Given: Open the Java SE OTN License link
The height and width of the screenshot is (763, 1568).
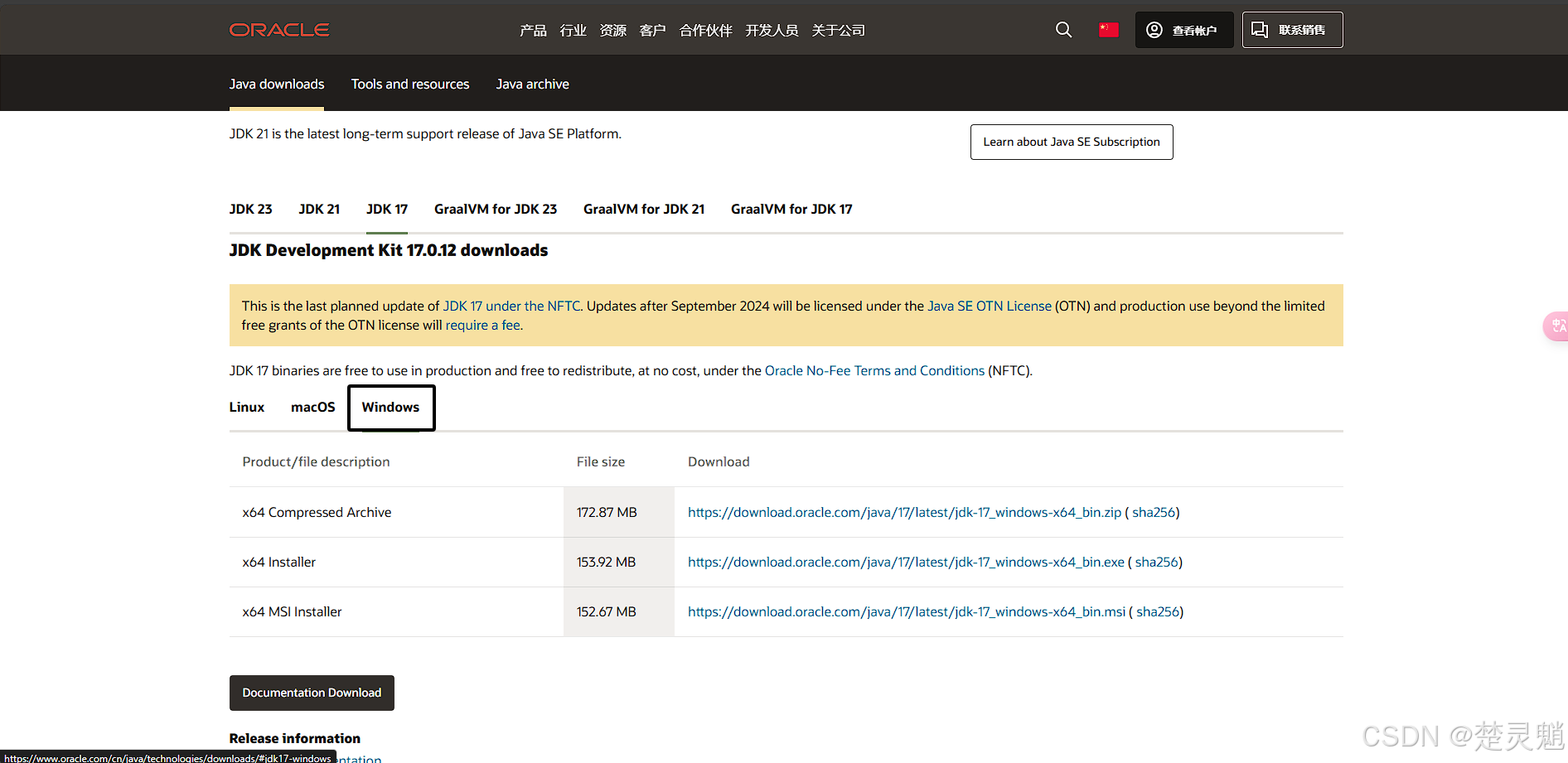Looking at the screenshot, I should point(990,306).
